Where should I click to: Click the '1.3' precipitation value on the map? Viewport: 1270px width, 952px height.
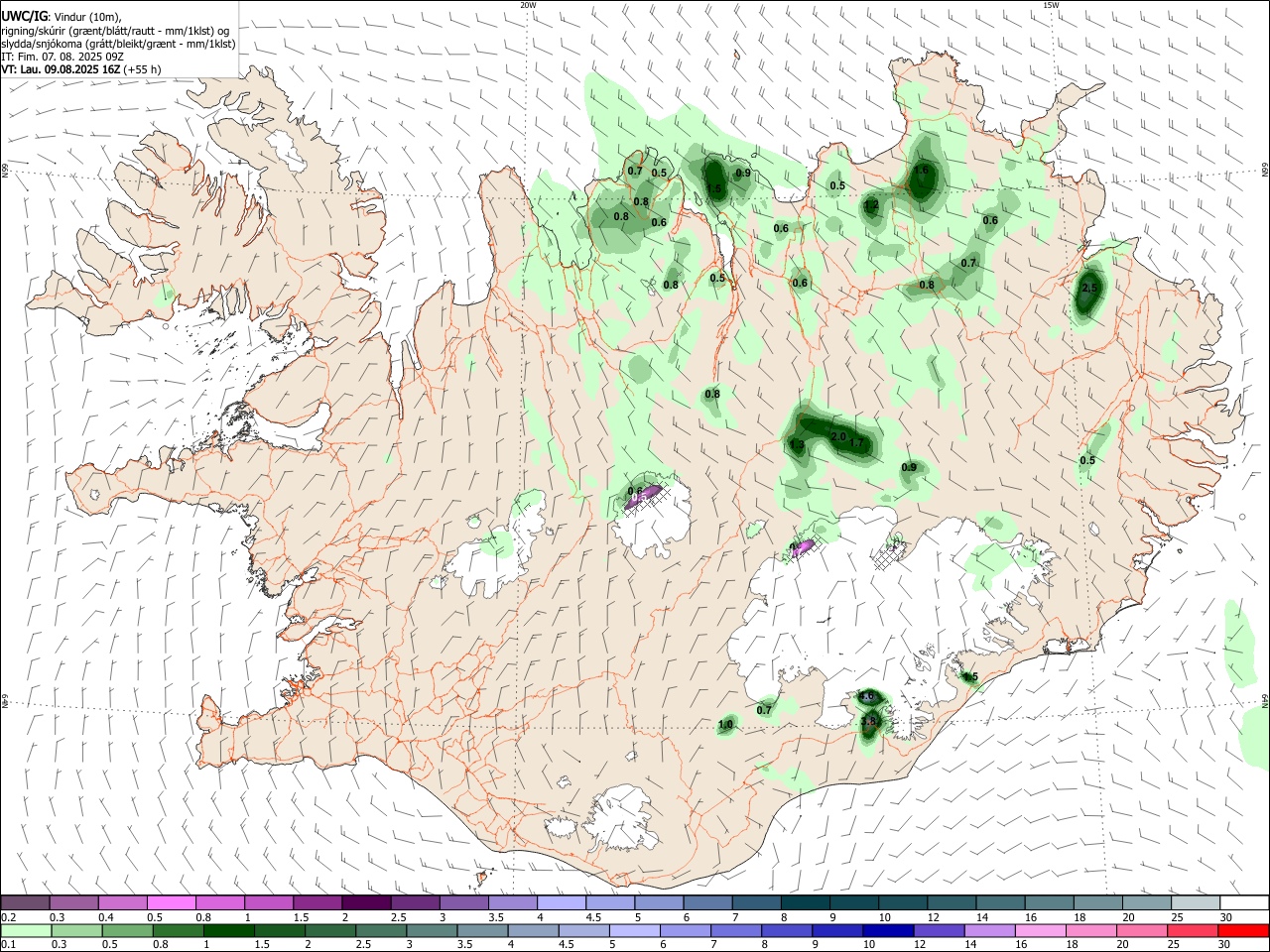click(x=797, y=444)
